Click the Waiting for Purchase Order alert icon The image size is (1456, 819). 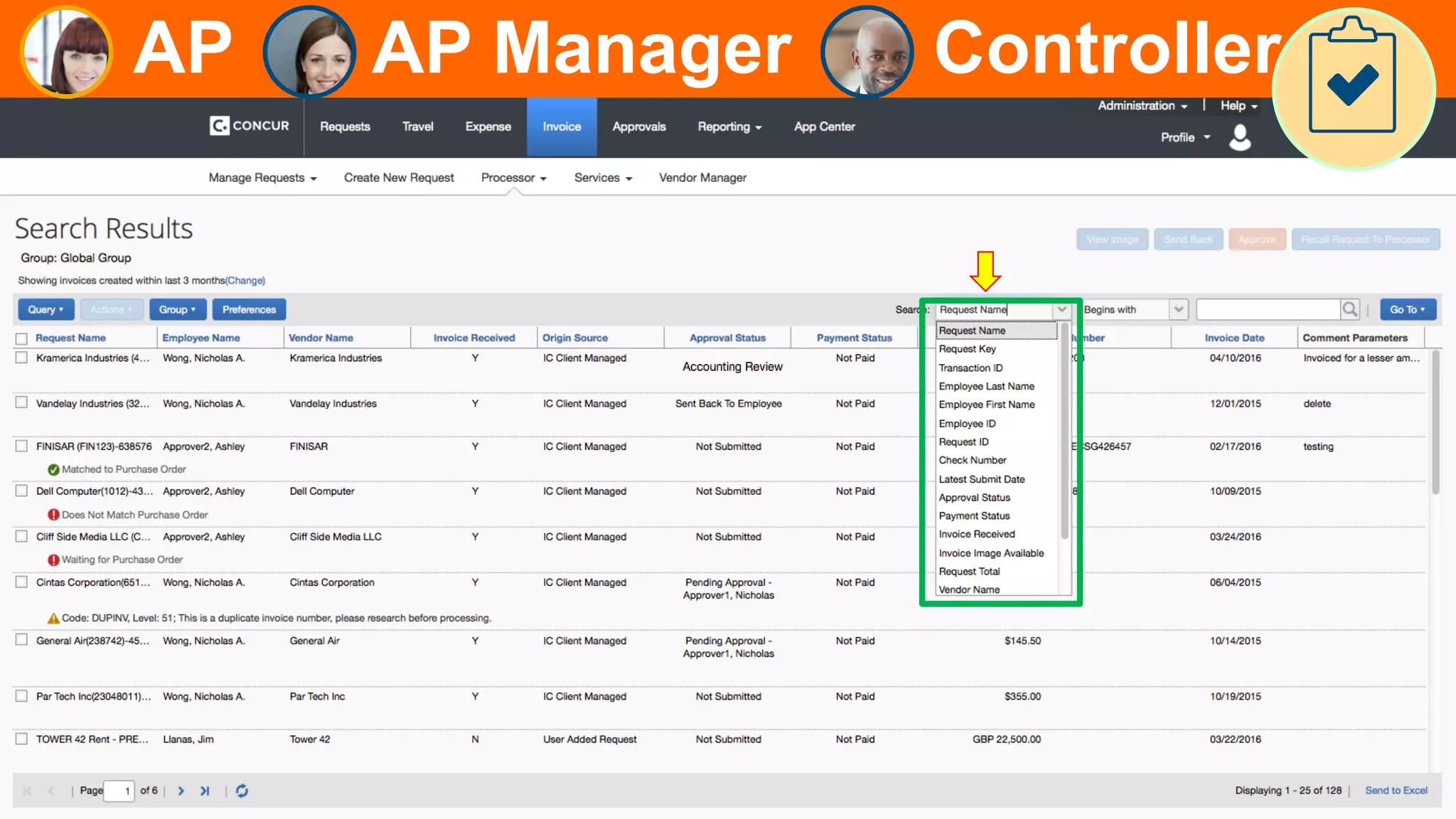pos(53,560)
